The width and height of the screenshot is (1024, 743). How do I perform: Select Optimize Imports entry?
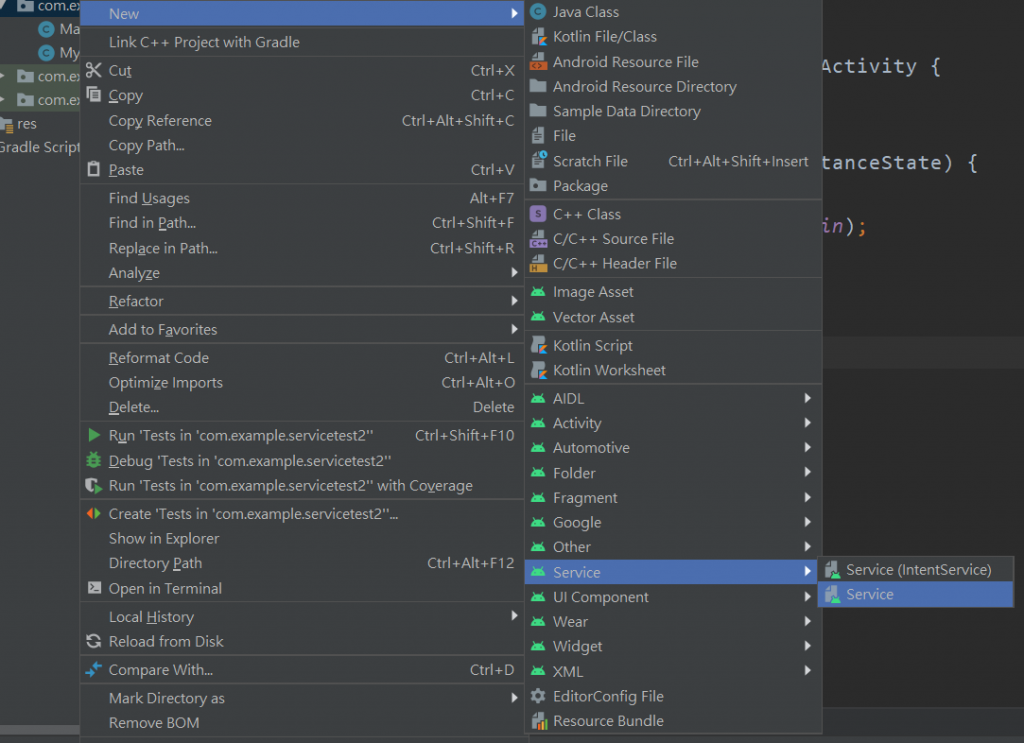(302, 383)
